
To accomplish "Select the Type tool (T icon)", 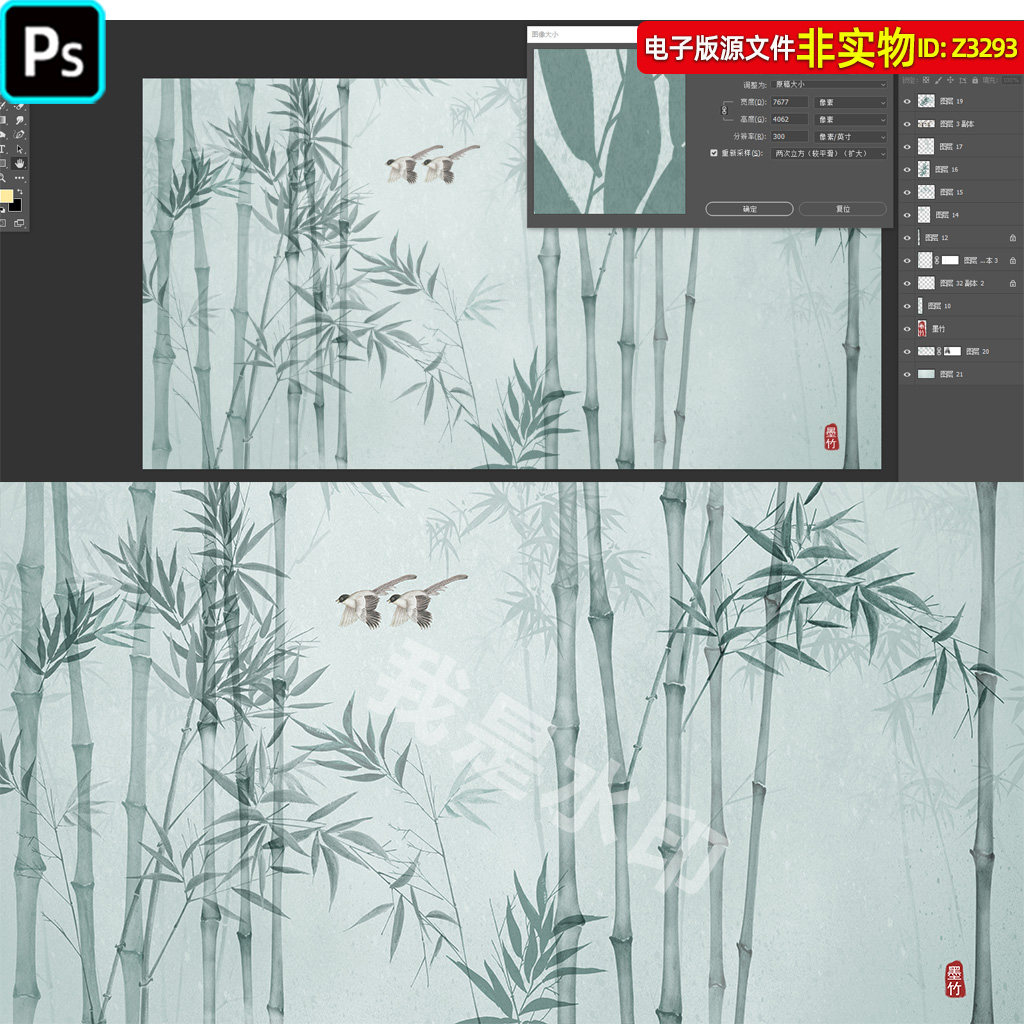I will pyautogui.click(x=3, y=149).
